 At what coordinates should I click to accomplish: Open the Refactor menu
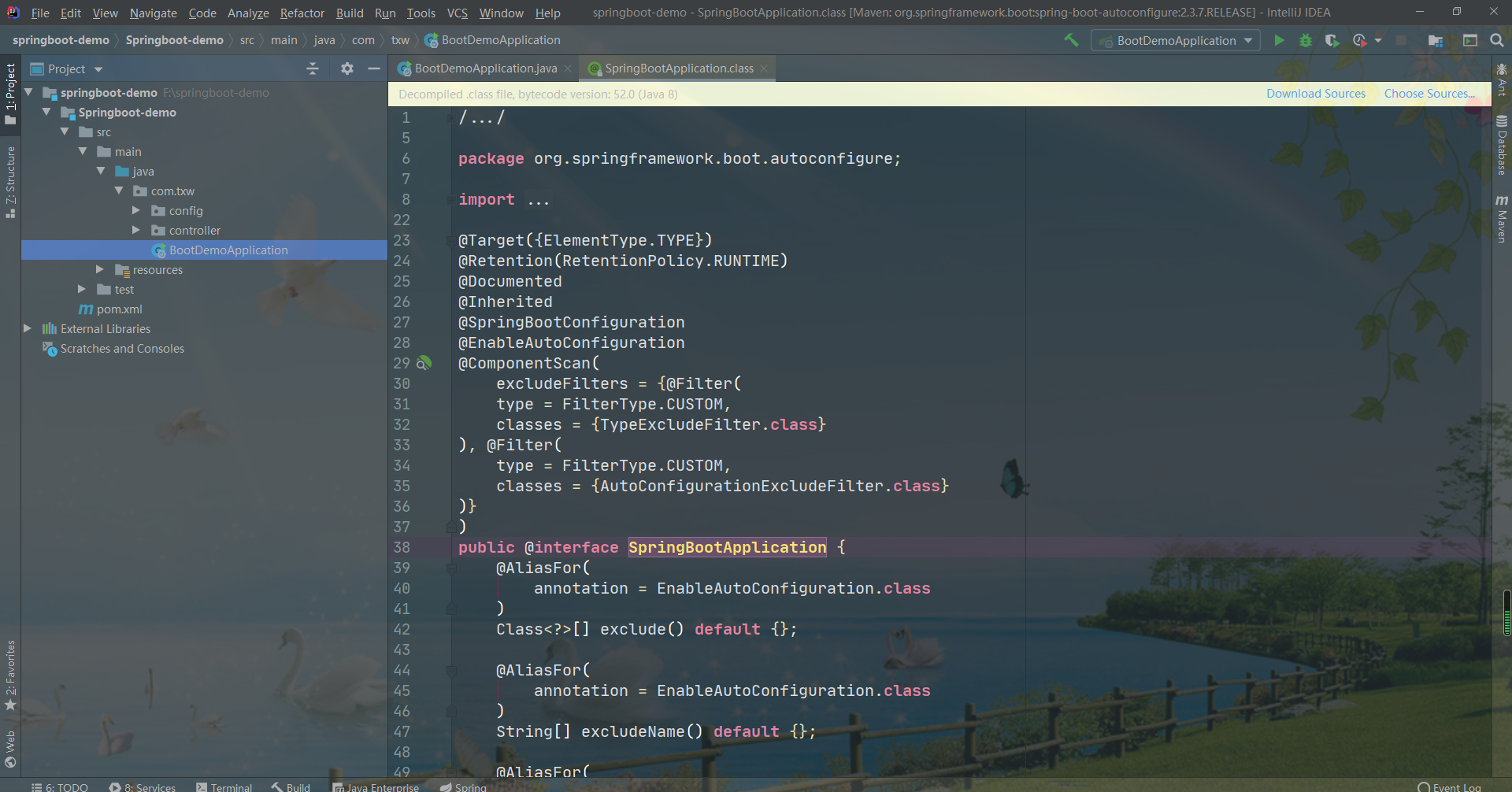(x=302, y=13)
